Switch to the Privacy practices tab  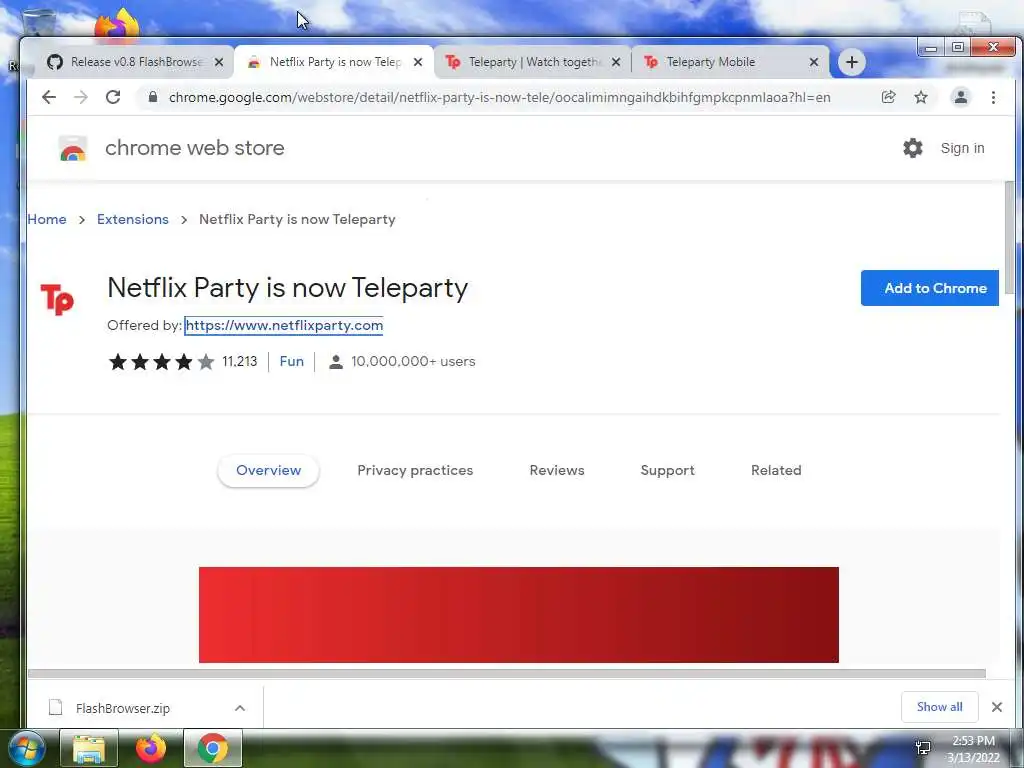click(415, 470)
